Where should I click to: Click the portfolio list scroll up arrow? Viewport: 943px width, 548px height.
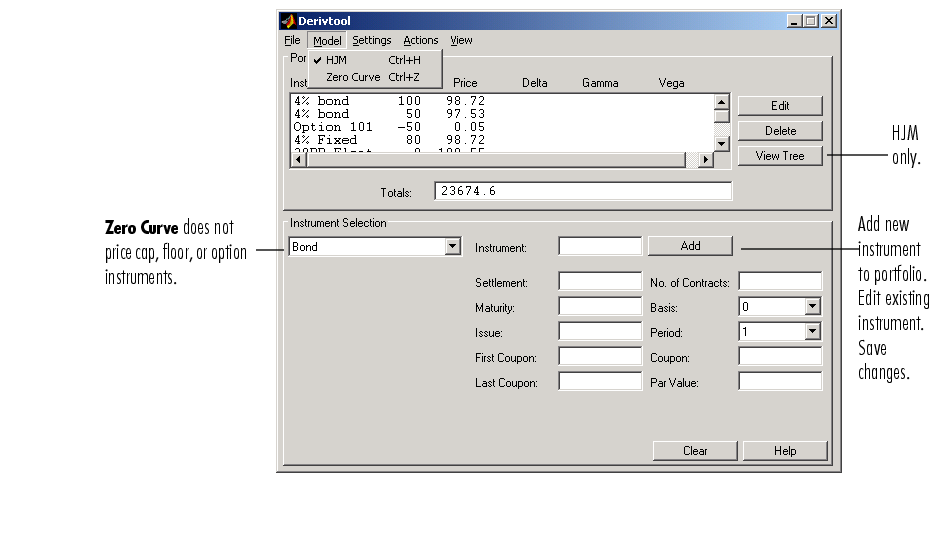pos(722,102)
